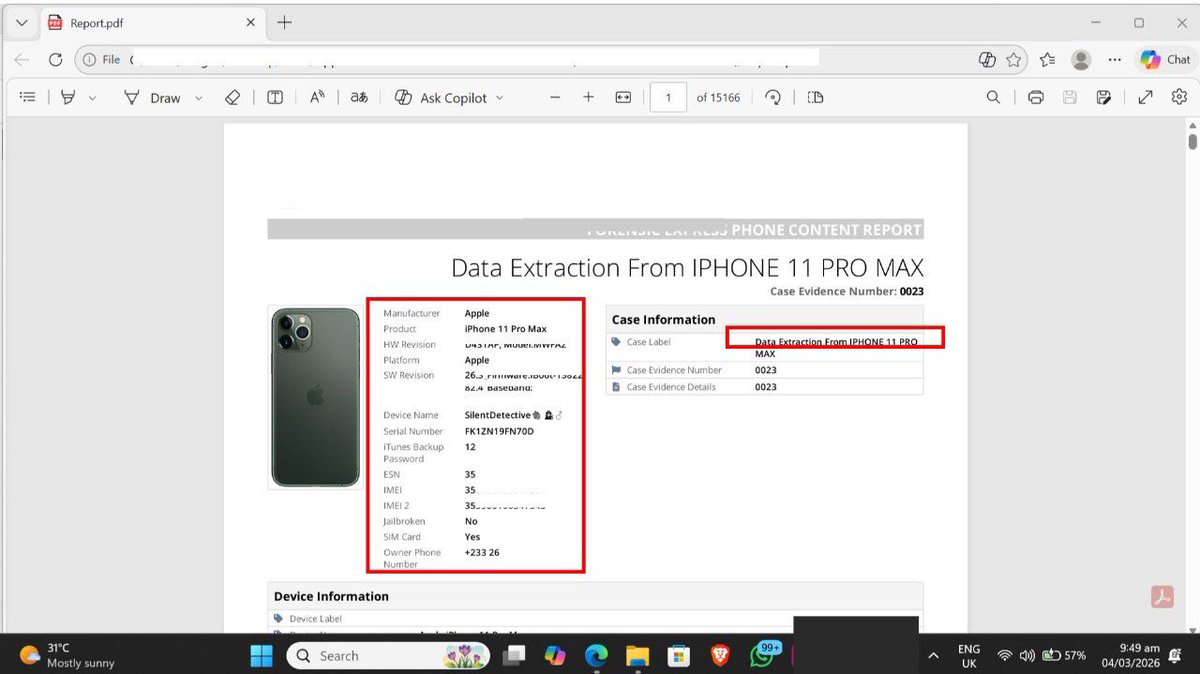Zoom in with the plus button
The image size is (1200, 674).
(x=588, y=97)
